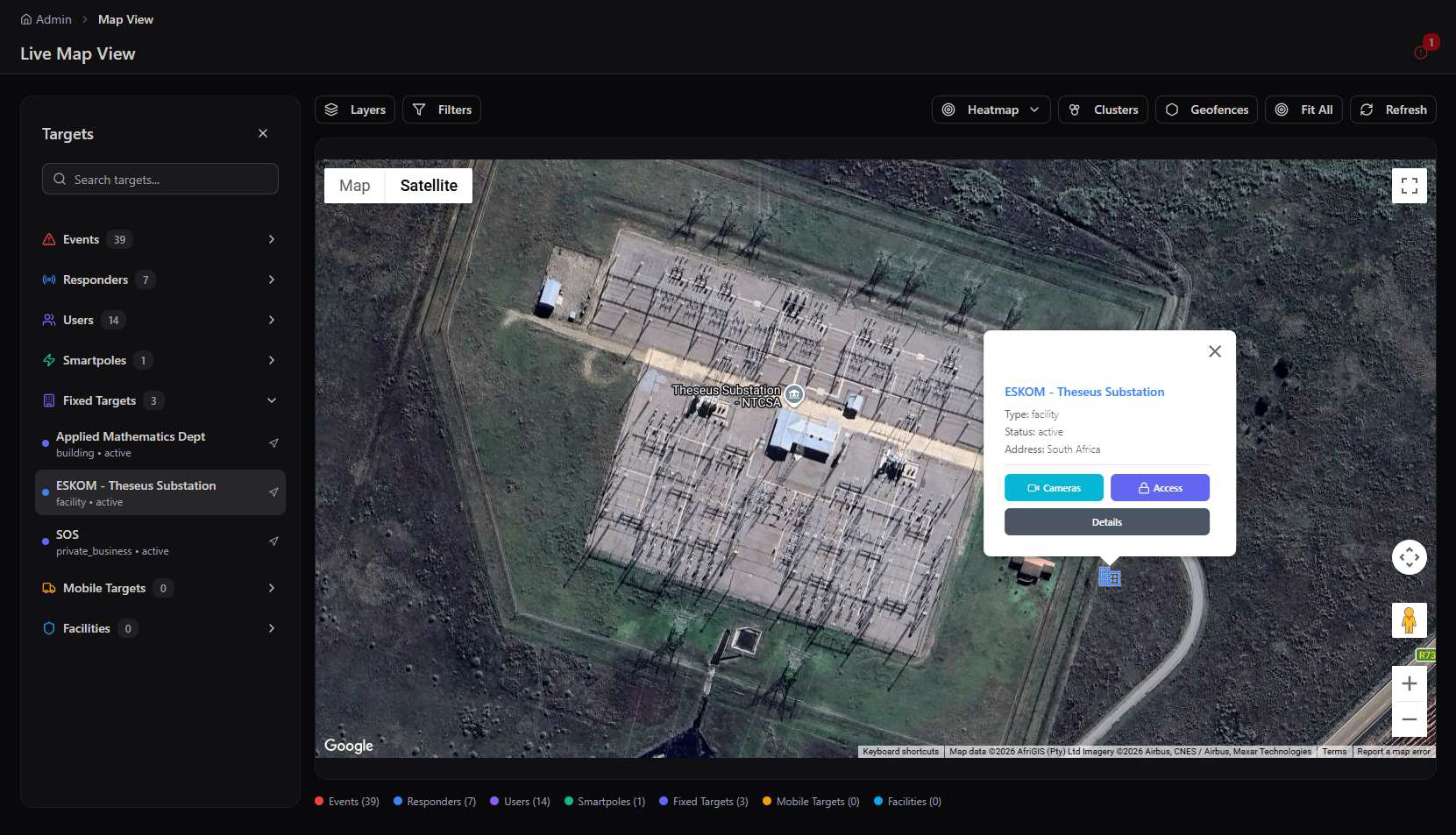This screenshot has height=835, width=1456.
Task: Click the Responders signal icon
Action: pyautogui.click(x=49, y=280)
